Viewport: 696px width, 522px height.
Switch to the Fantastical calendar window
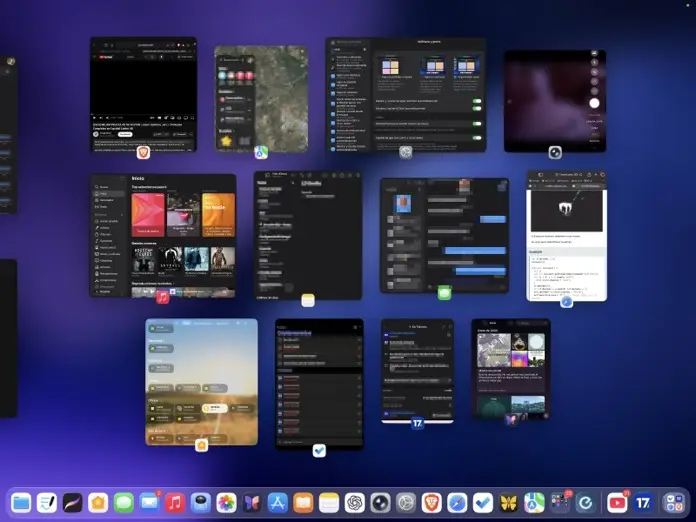[417, 371]
